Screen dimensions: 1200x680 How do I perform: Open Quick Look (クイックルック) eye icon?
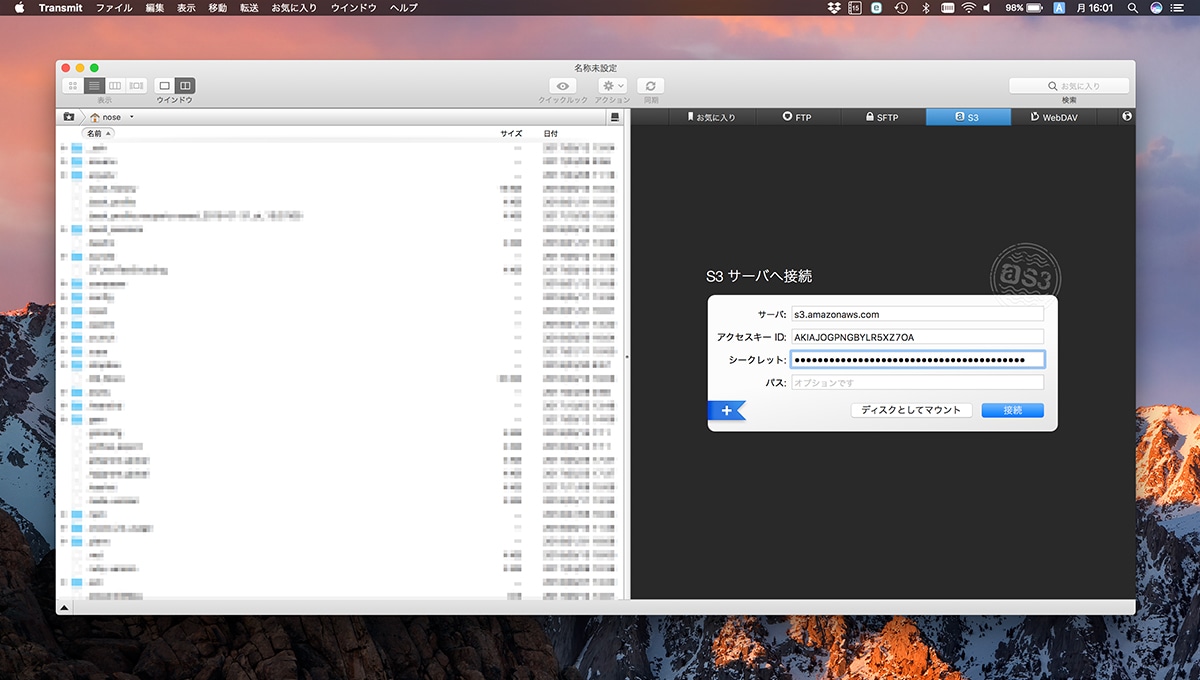pyautogui.click(x=563, y=86)
